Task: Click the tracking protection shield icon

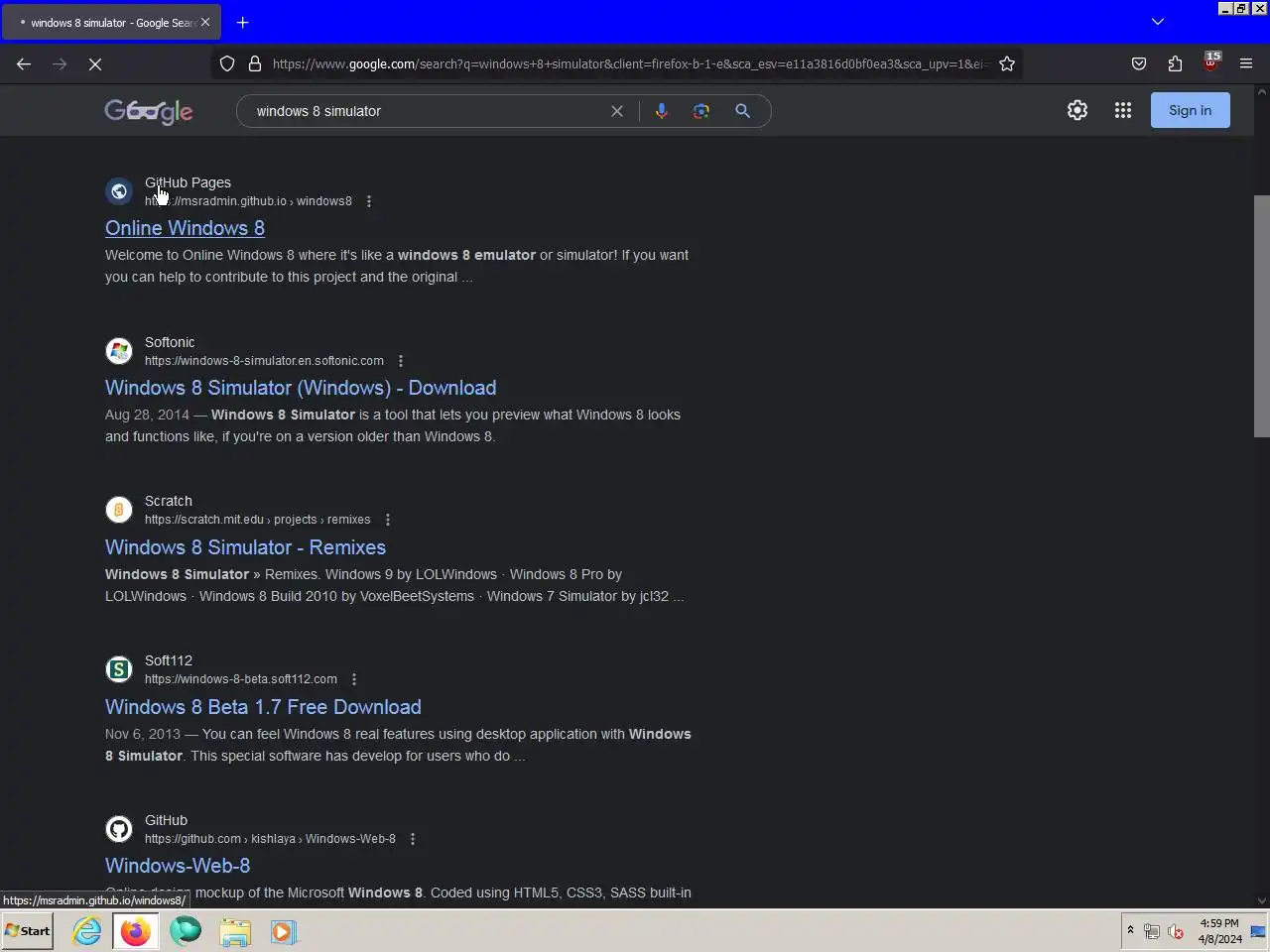Action: [x=227, y=63]
